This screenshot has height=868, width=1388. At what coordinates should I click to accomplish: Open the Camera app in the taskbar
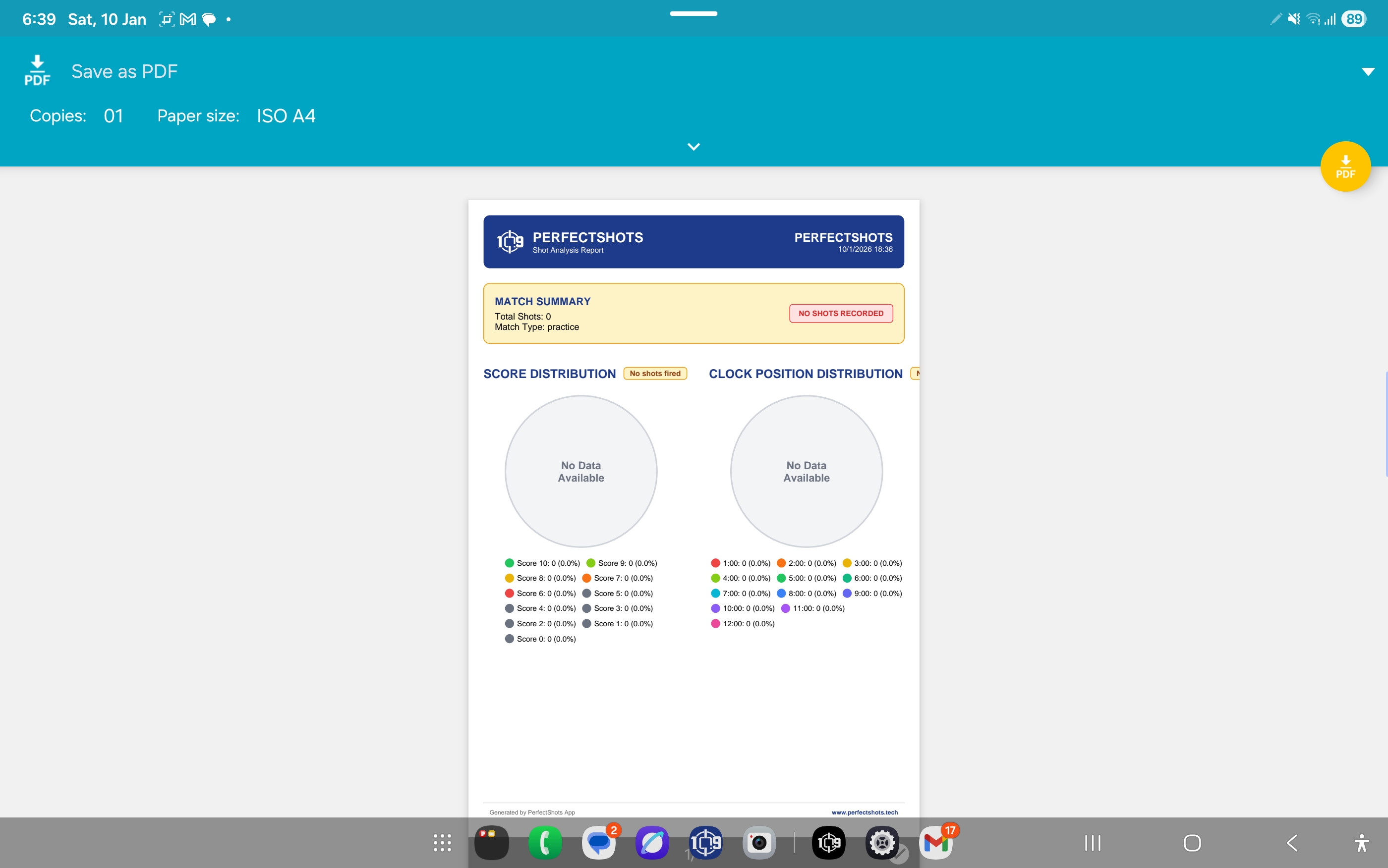[758, 842]
